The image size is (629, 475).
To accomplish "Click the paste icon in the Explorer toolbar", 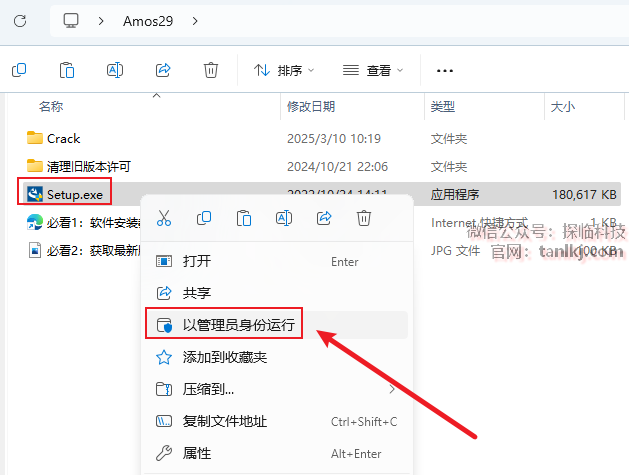I will pyautogui.click(x=67, y=70).
